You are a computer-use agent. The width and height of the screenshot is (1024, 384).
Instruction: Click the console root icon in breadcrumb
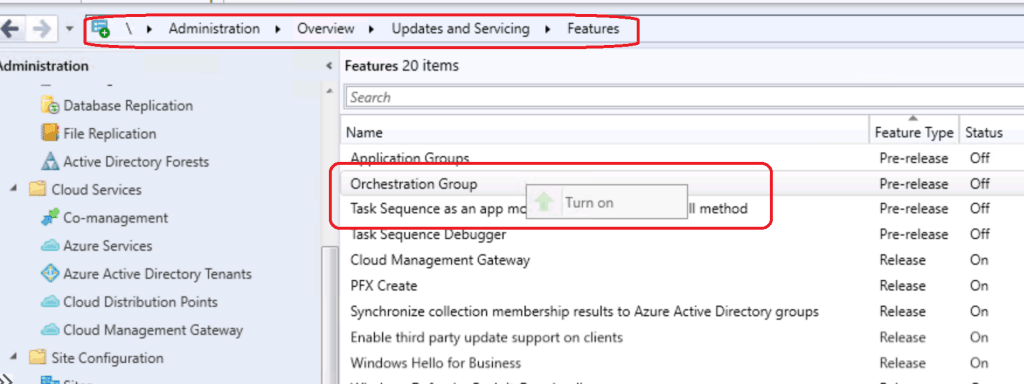pyautogui.click(x=101, y=29)
